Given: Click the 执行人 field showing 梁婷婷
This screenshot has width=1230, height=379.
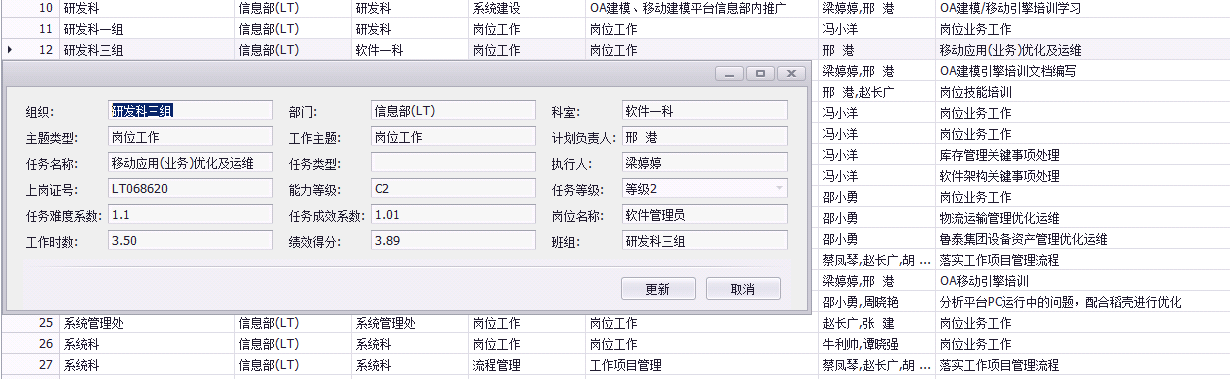Looking at the screenshot, I should 705,162.
